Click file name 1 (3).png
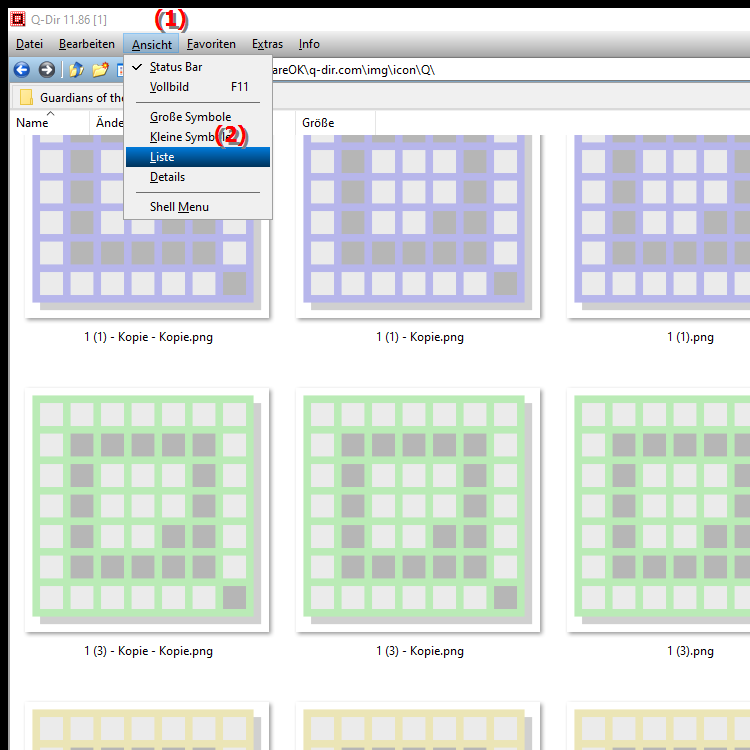The height and width of the screenshot is (750, 750). click(690, 651)
